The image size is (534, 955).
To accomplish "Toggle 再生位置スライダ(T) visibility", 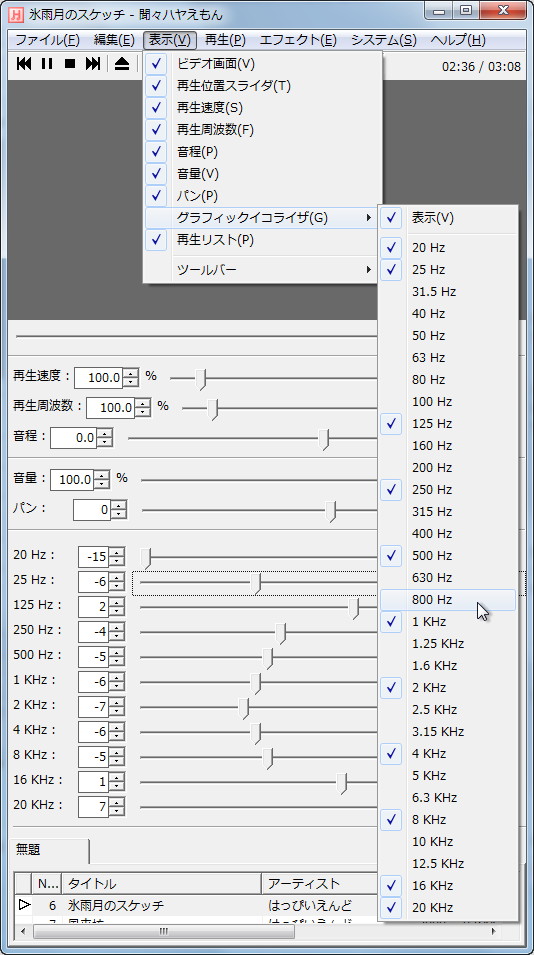I will click(262, 86).
